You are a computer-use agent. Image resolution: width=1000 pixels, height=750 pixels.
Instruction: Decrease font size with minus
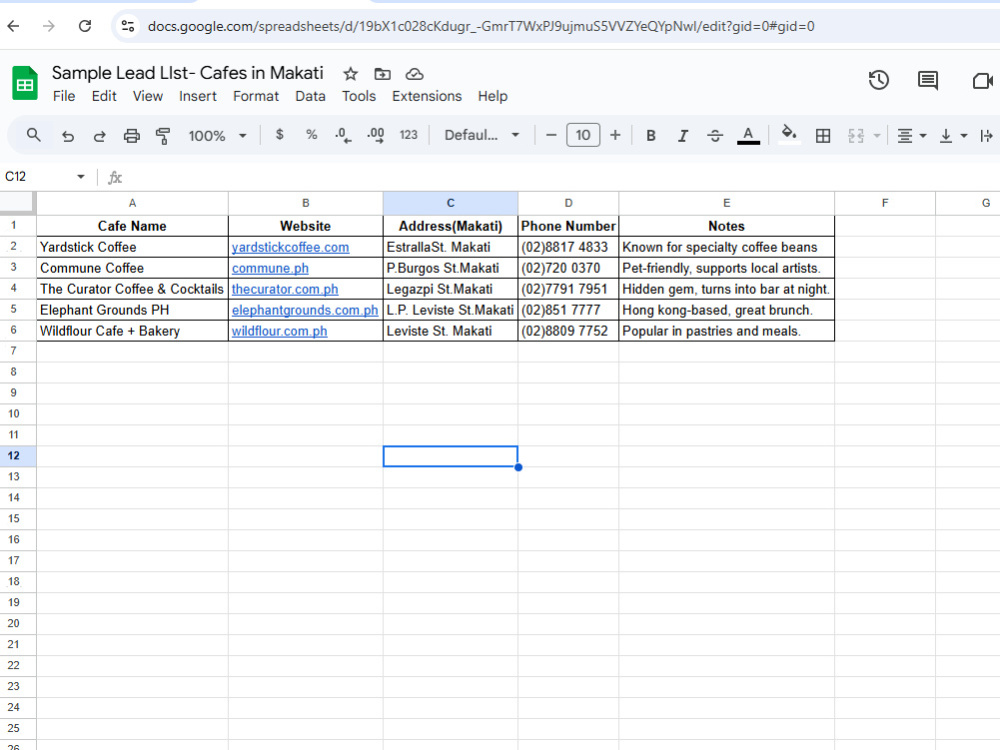point(552,135)
